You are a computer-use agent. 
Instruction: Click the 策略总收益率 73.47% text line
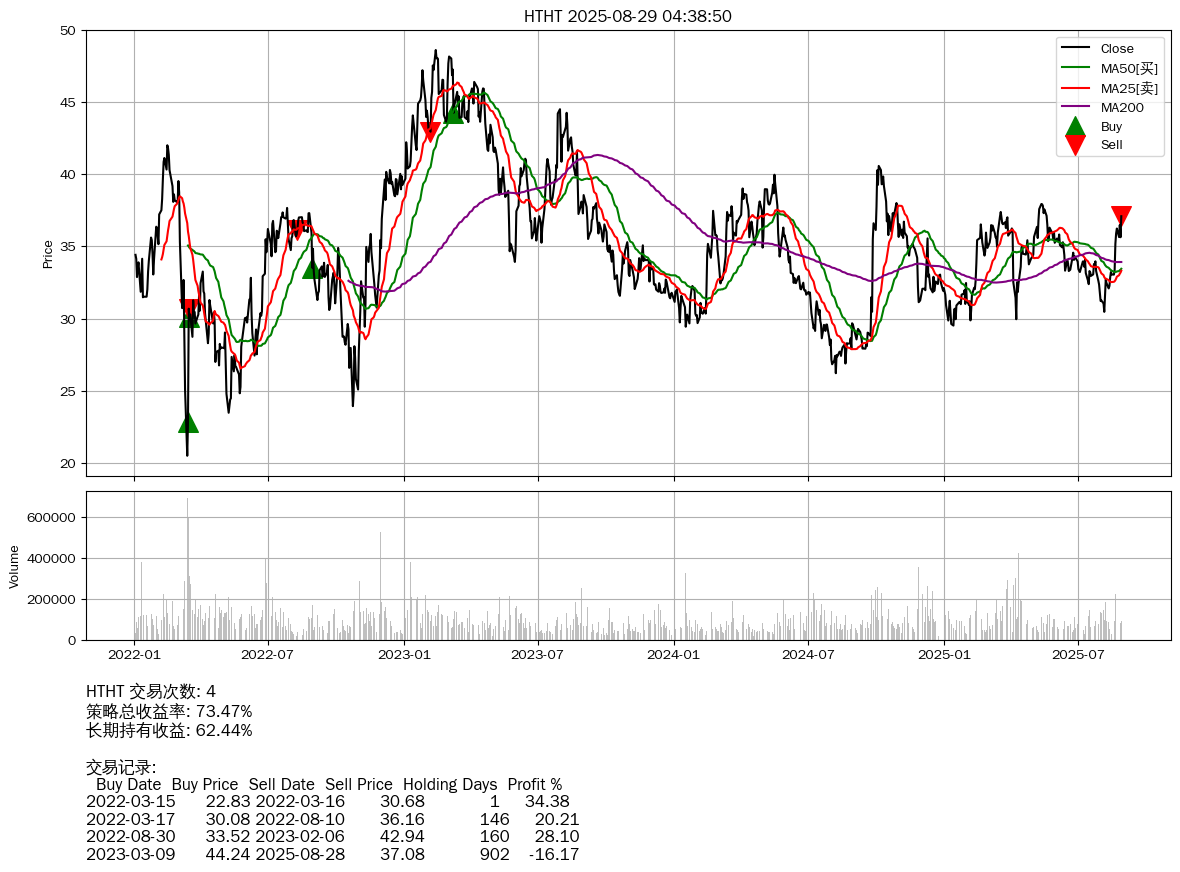(x=169, y=711)
